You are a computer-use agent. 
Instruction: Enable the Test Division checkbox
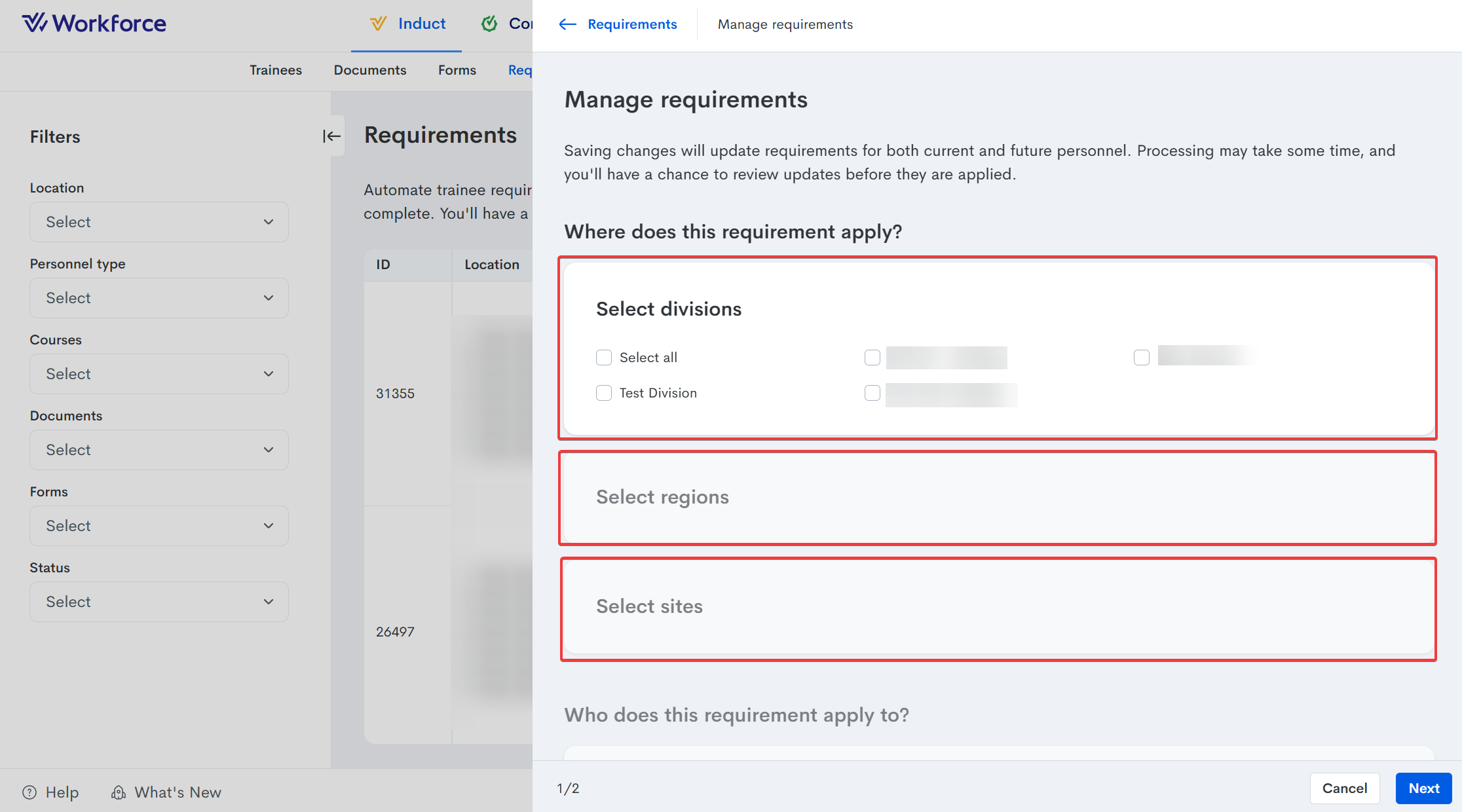coord(604,393)
